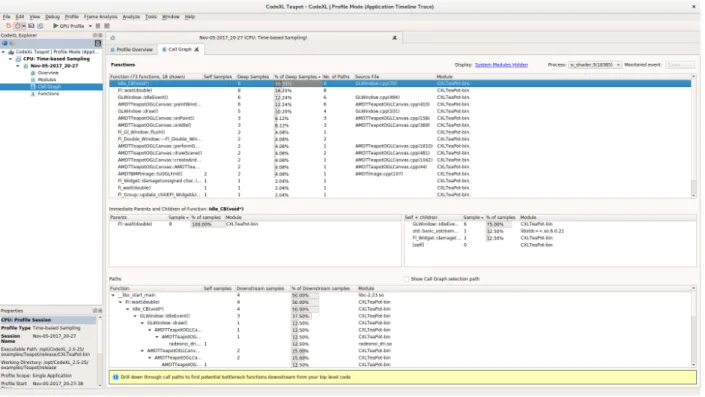Sort by Deep Samples column header
This screenshot has width=705, height=397.
coord(253,77)
